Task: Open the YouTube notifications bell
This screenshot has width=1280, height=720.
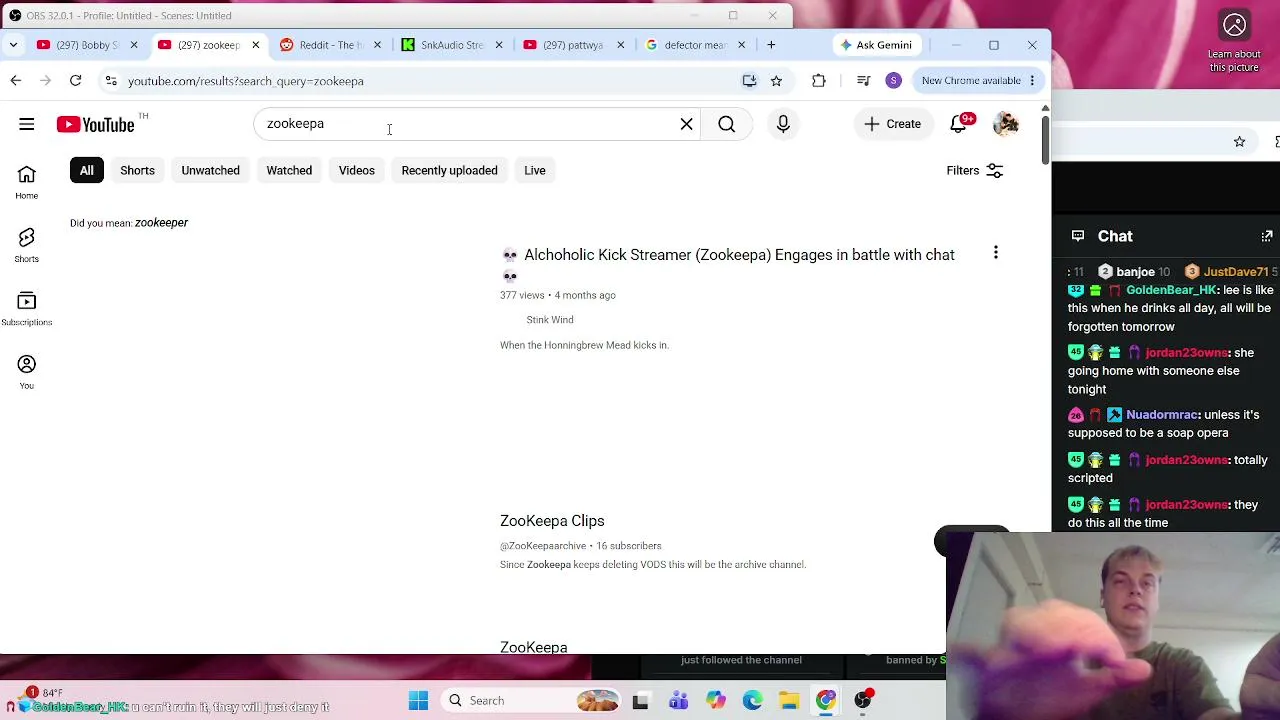Action: [958, 124]
